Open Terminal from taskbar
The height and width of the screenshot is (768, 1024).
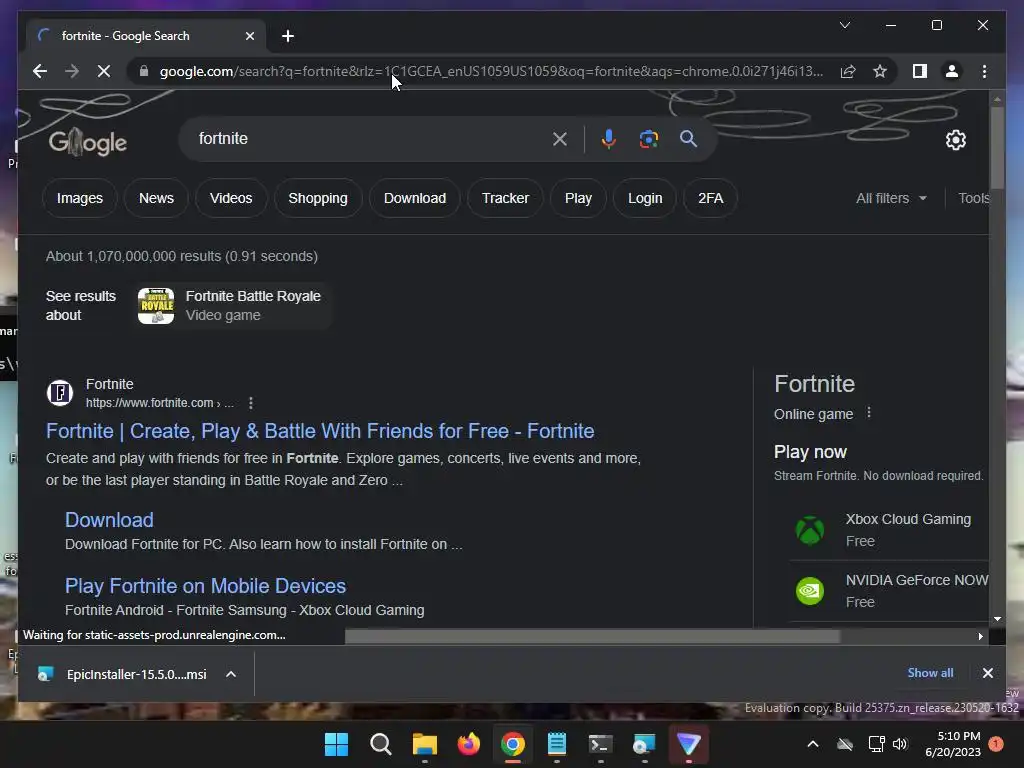600,744
